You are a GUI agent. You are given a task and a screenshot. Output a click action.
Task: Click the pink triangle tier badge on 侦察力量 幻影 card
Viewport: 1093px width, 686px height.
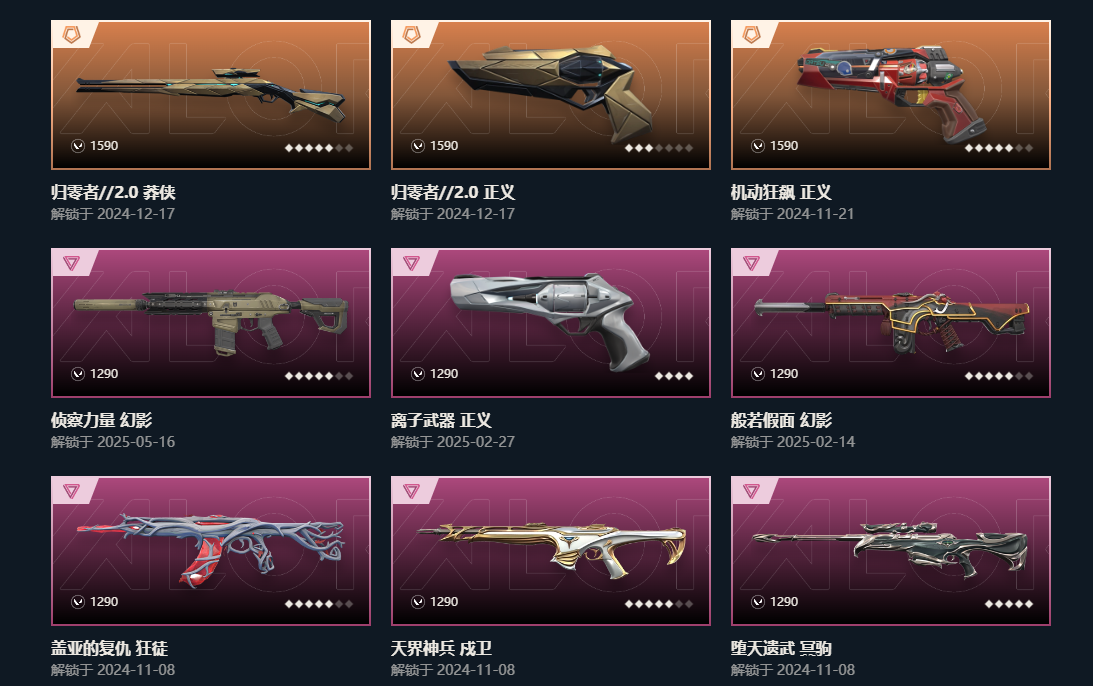(71, 263)
